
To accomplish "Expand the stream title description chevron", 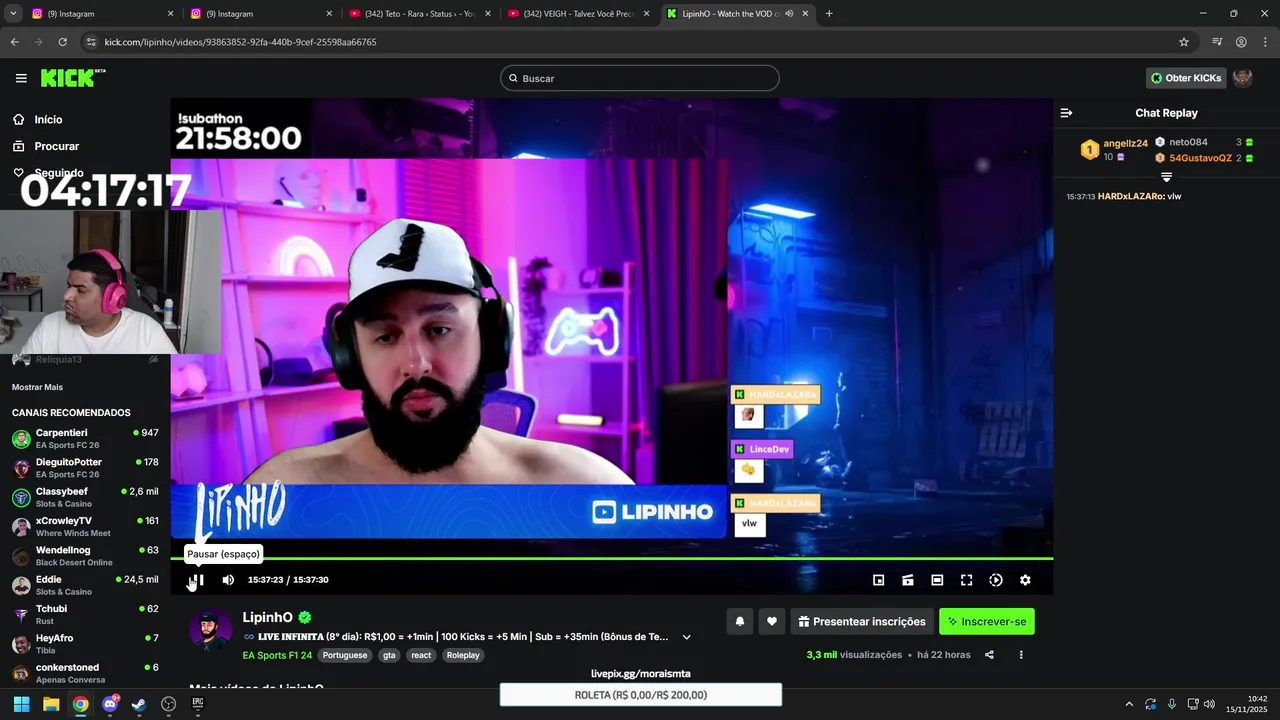I will [x=686, y=637].
